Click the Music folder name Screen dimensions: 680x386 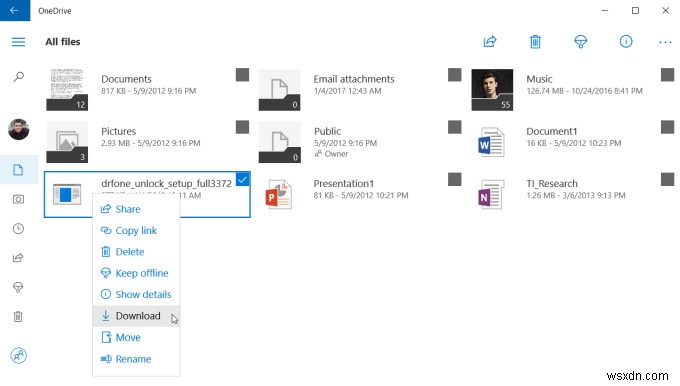point(539,79)
